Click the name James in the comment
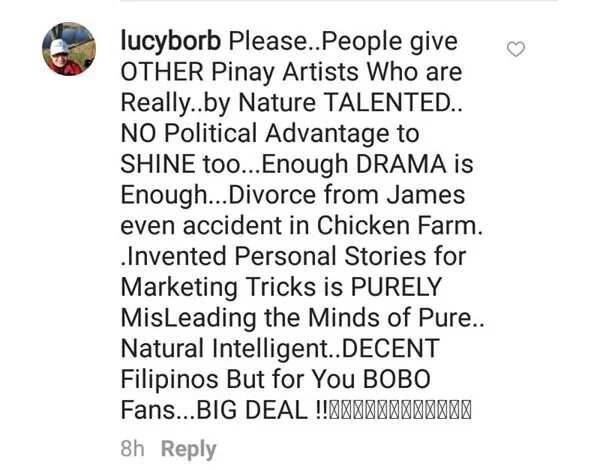This screenshot has width=600, height=470. tap(426, 194)
